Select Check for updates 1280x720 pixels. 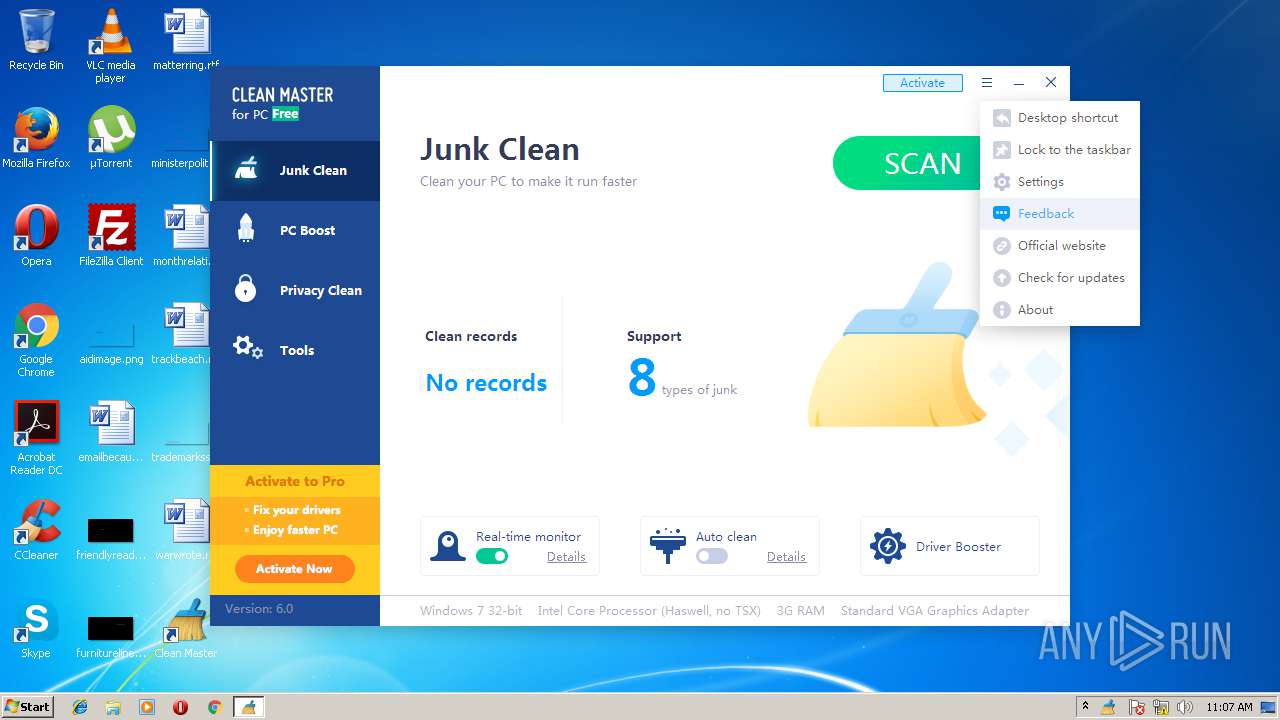tap(1060, 278)
